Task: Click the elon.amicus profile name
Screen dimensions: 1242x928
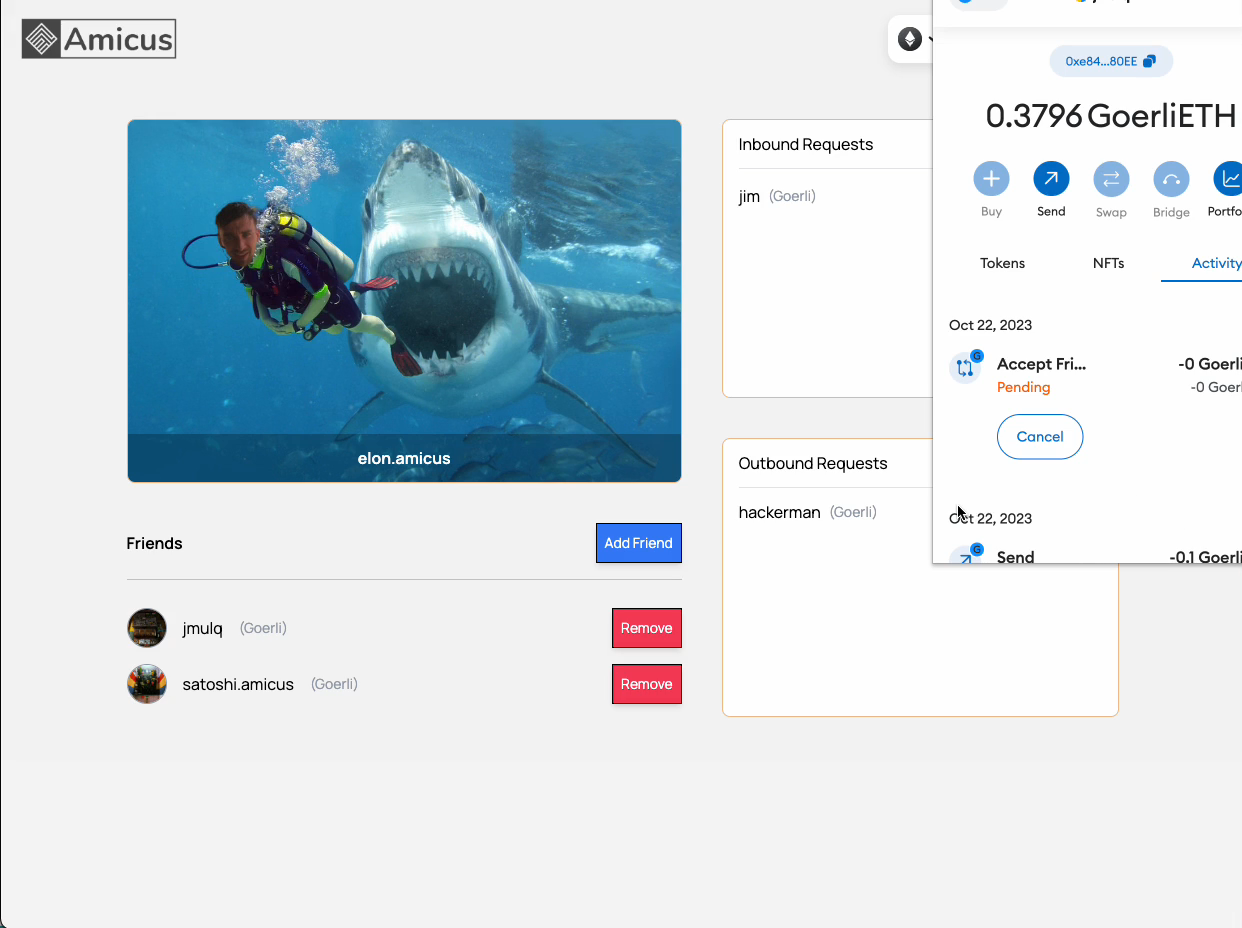Action: 404,459
